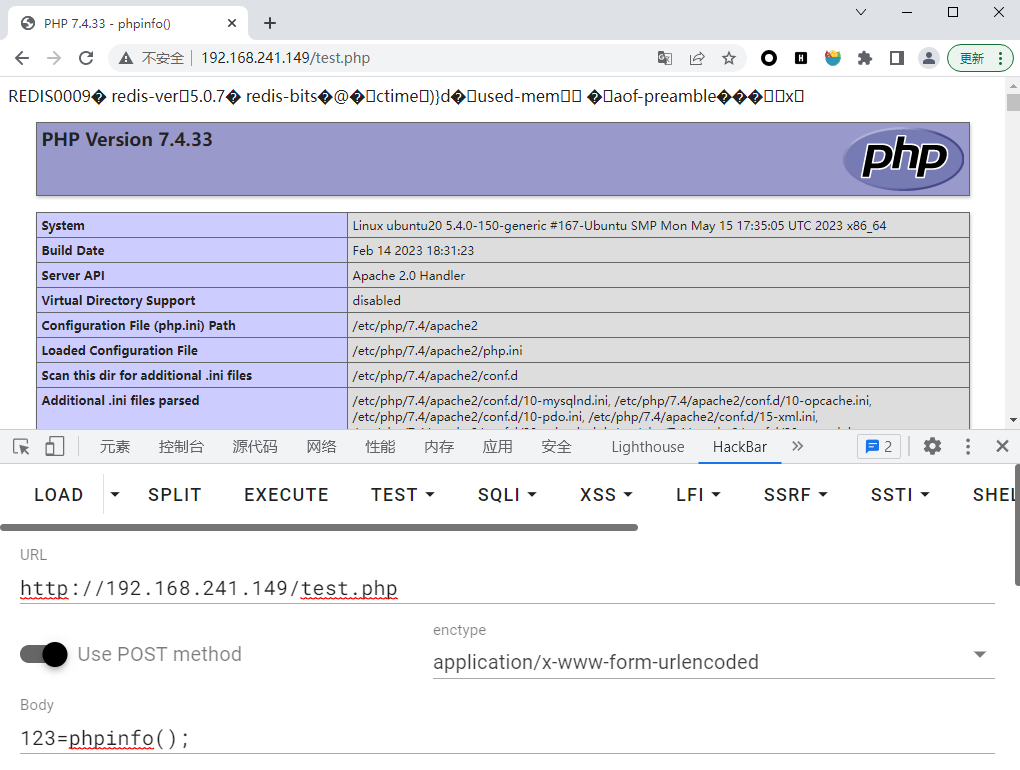Viewport: 1020px width, 770px height.
Task: Open the extensions puzzle menu
Action: pos(865,58)
